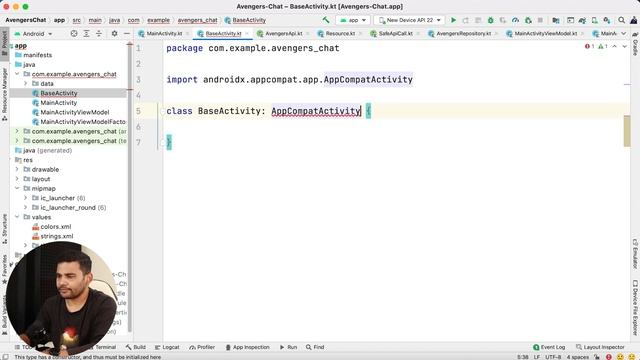
Task: Toggle Structure side tab
Action: (4, 228)
